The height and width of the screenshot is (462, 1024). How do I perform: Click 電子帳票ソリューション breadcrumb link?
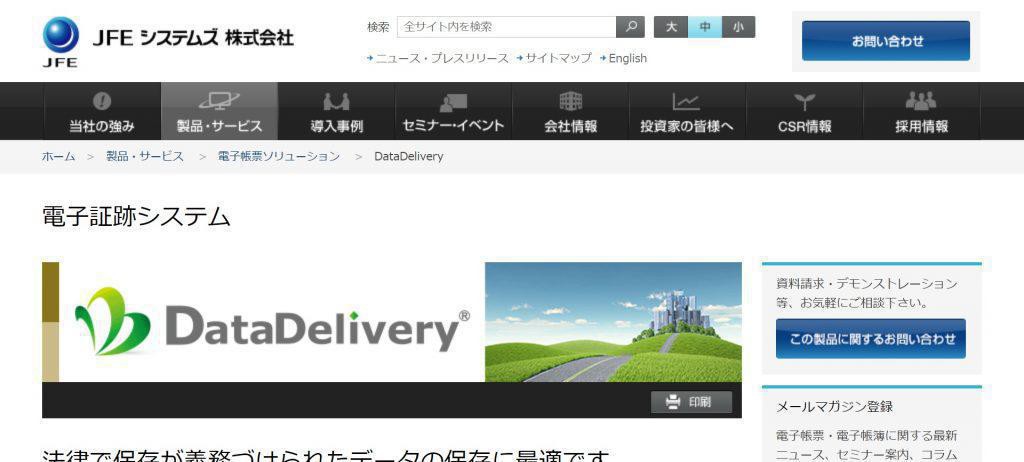(279, 156)
